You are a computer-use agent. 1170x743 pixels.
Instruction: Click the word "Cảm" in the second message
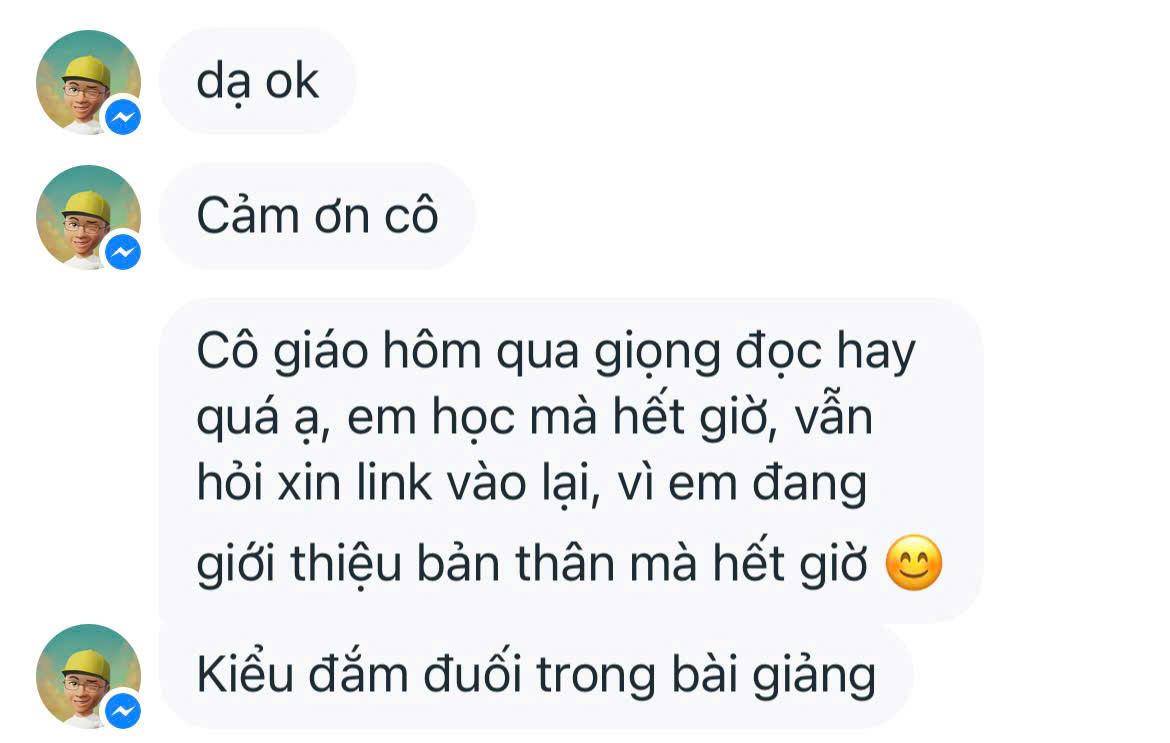(x=248, y=216)
